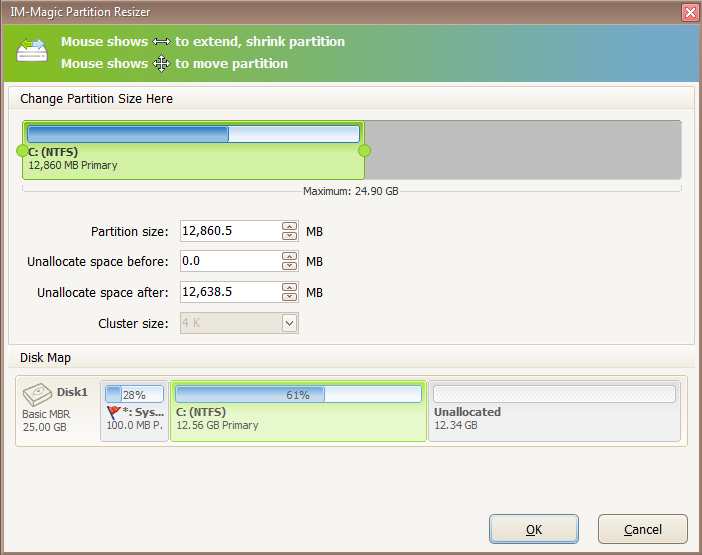Open the Cluster size dropdown
Screen dimensions: 702x555
(290, 323)
